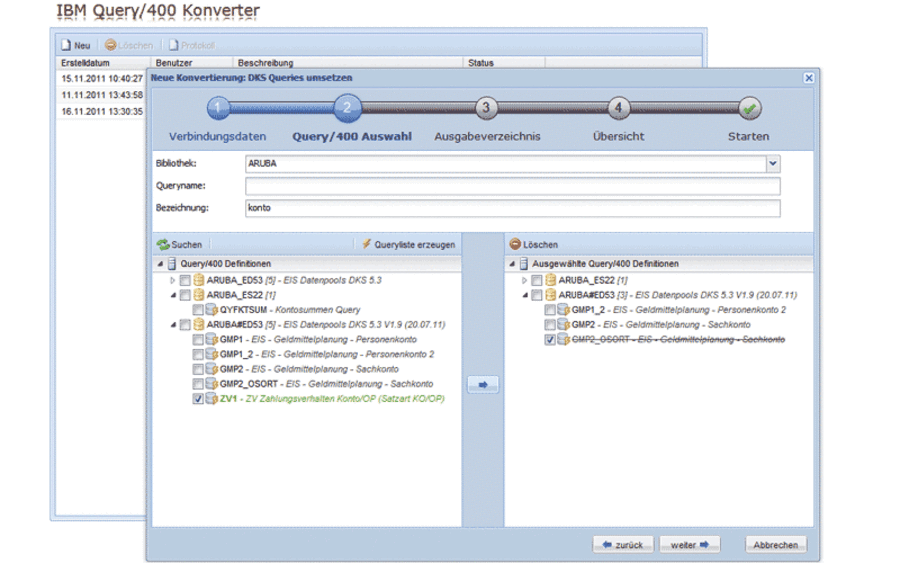Image resolution: width=900 pixels, height=563 pixels.
Task: Click the Status column header
Action: [504, 63]
